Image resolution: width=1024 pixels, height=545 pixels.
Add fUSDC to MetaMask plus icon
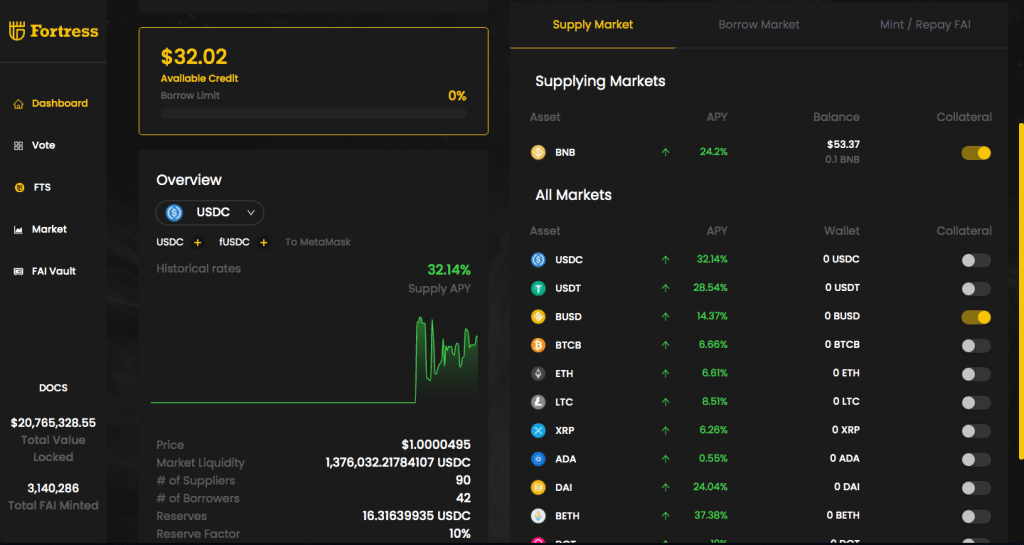264,243
